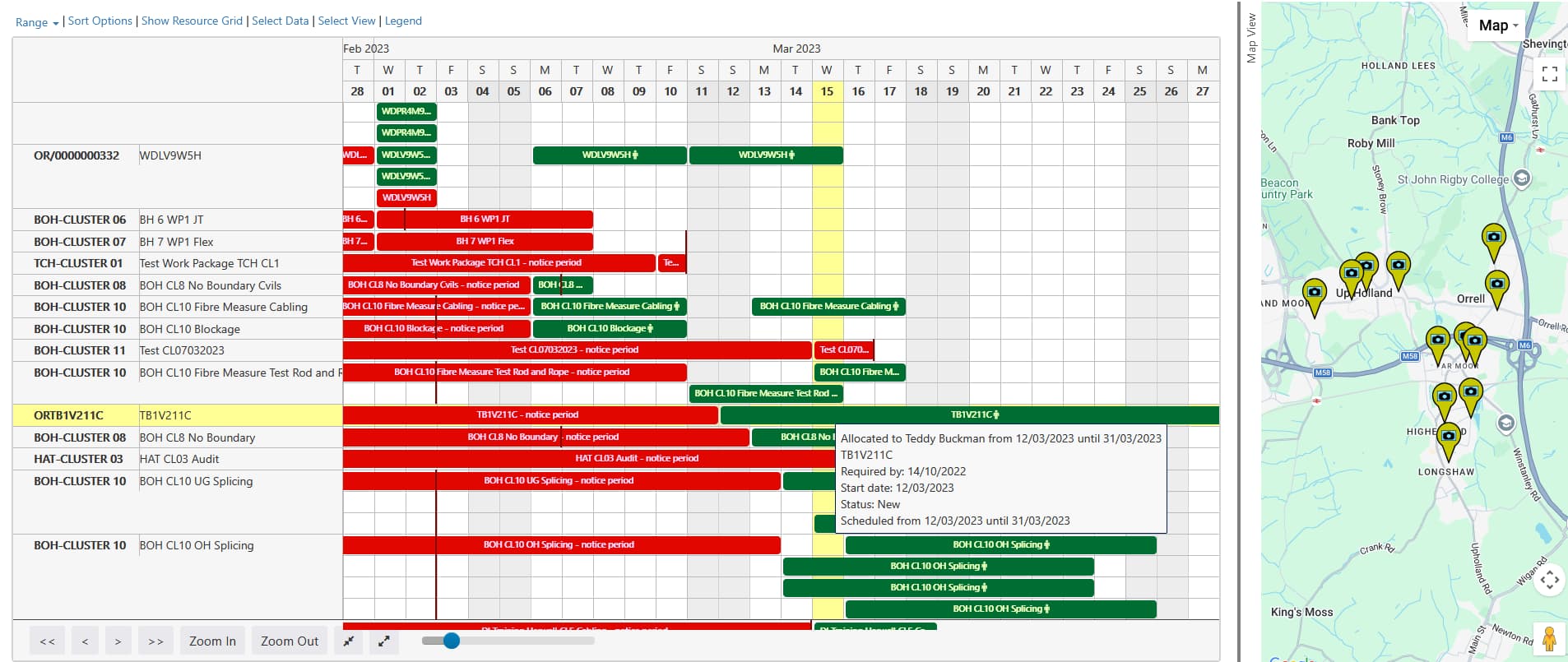Jump back with the << button
This screenshot has width=1568, height=662.
point(48,641)
